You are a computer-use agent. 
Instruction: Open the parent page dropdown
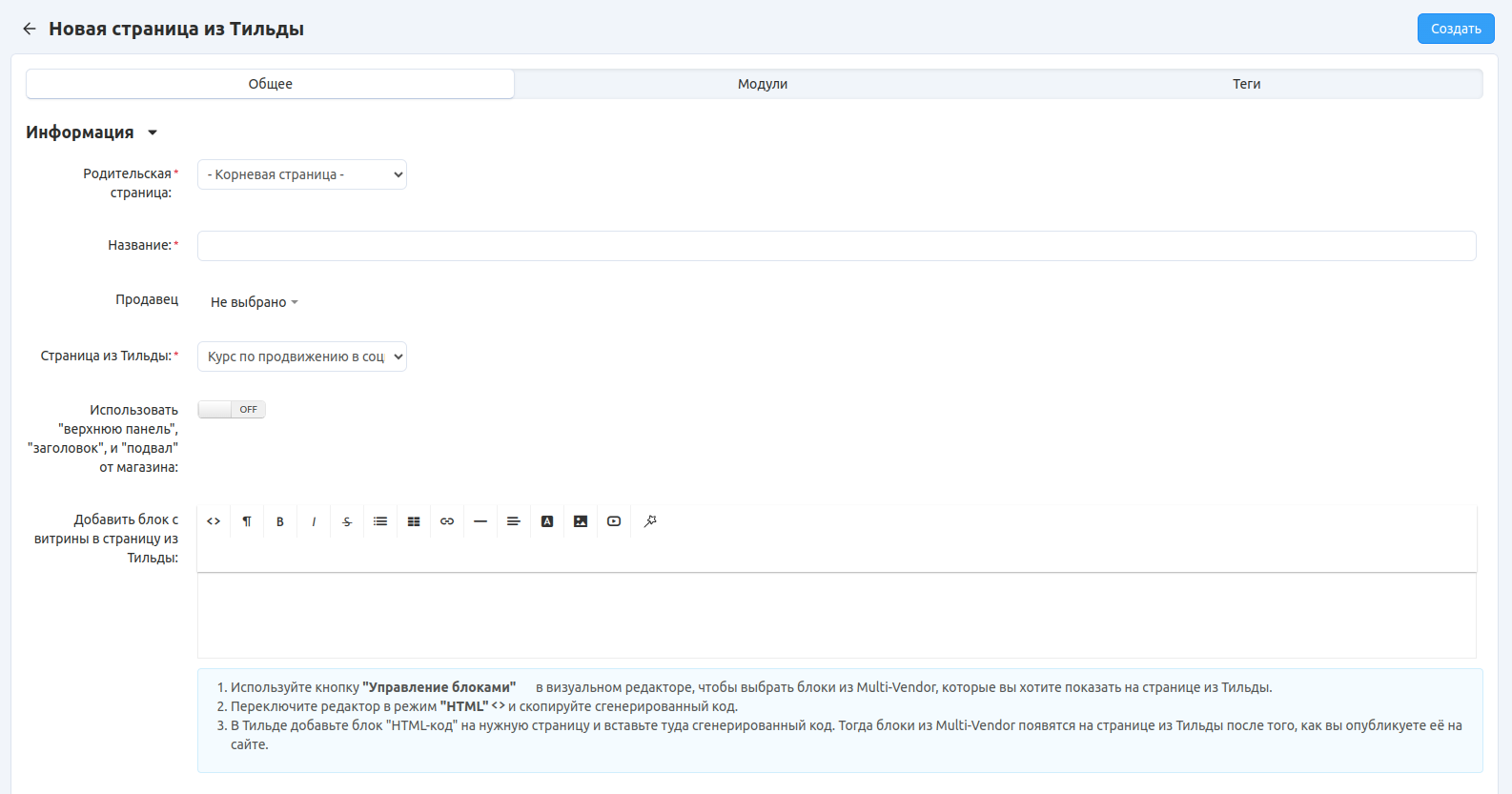coord(301,174)
